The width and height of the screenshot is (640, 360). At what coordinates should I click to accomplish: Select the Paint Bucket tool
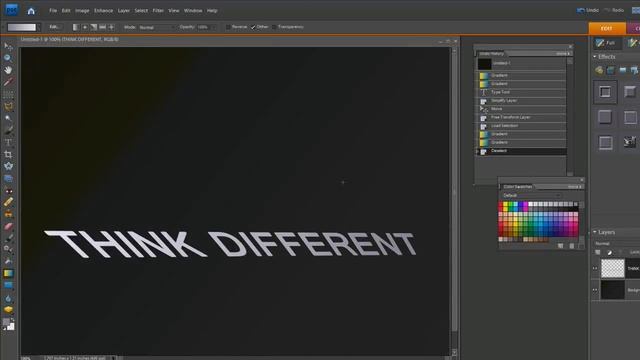[8, 262]
